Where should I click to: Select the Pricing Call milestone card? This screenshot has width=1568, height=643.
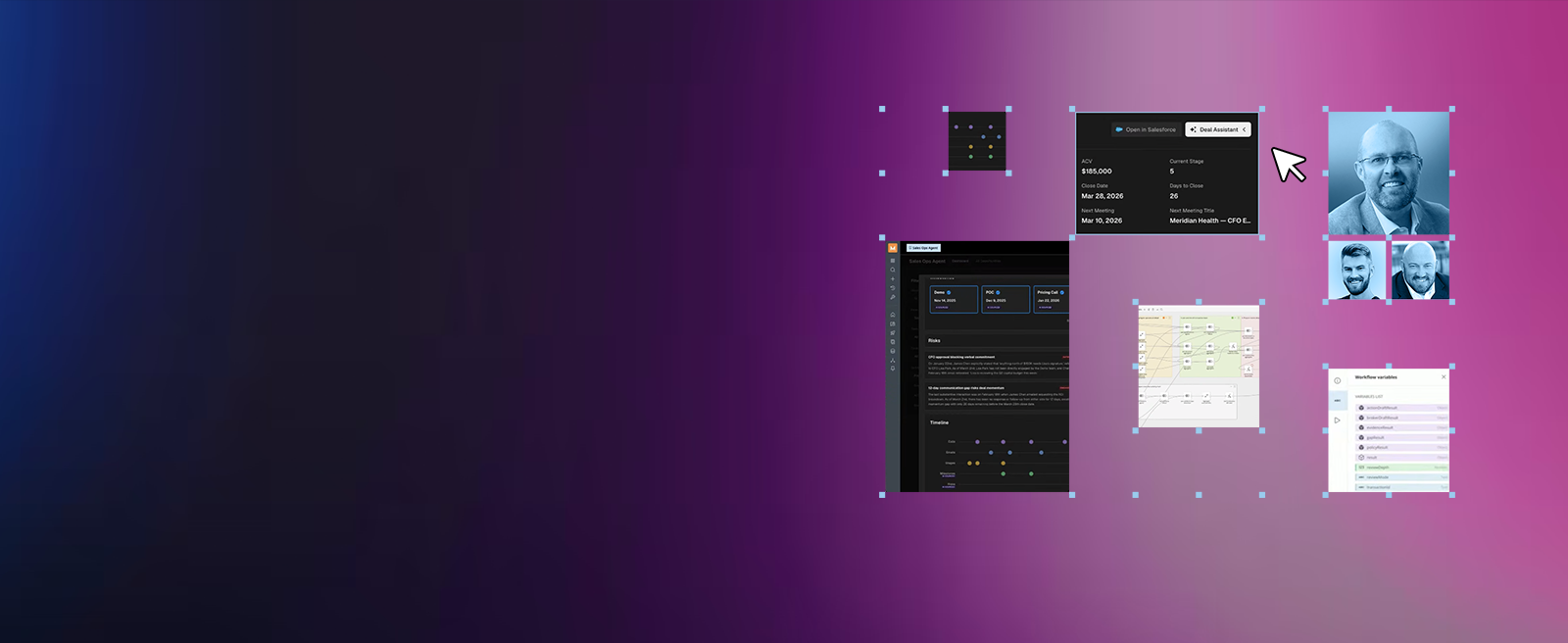point(1052,299)
